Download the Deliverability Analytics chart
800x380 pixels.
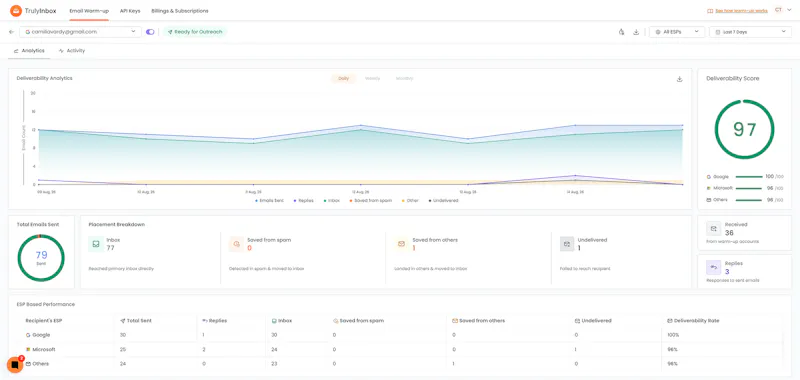point(680,79)
